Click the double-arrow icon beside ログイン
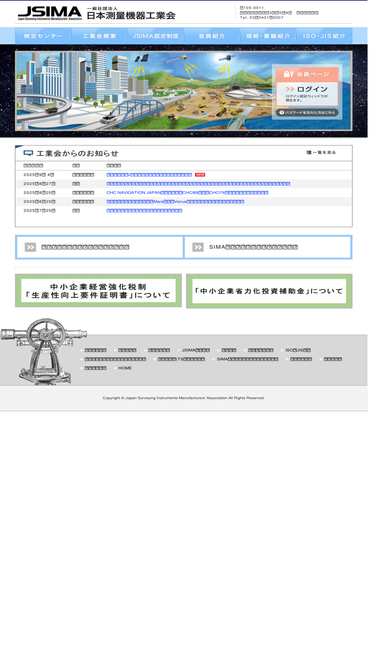Viewport: 375px width, 667px height. 290,89
